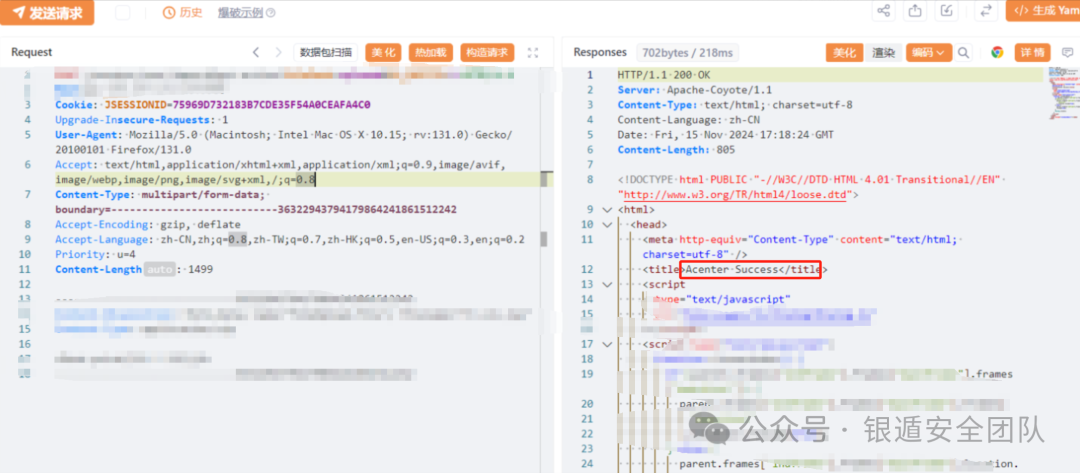Click the Cookie JSESSIONID header line

[213, 105]
